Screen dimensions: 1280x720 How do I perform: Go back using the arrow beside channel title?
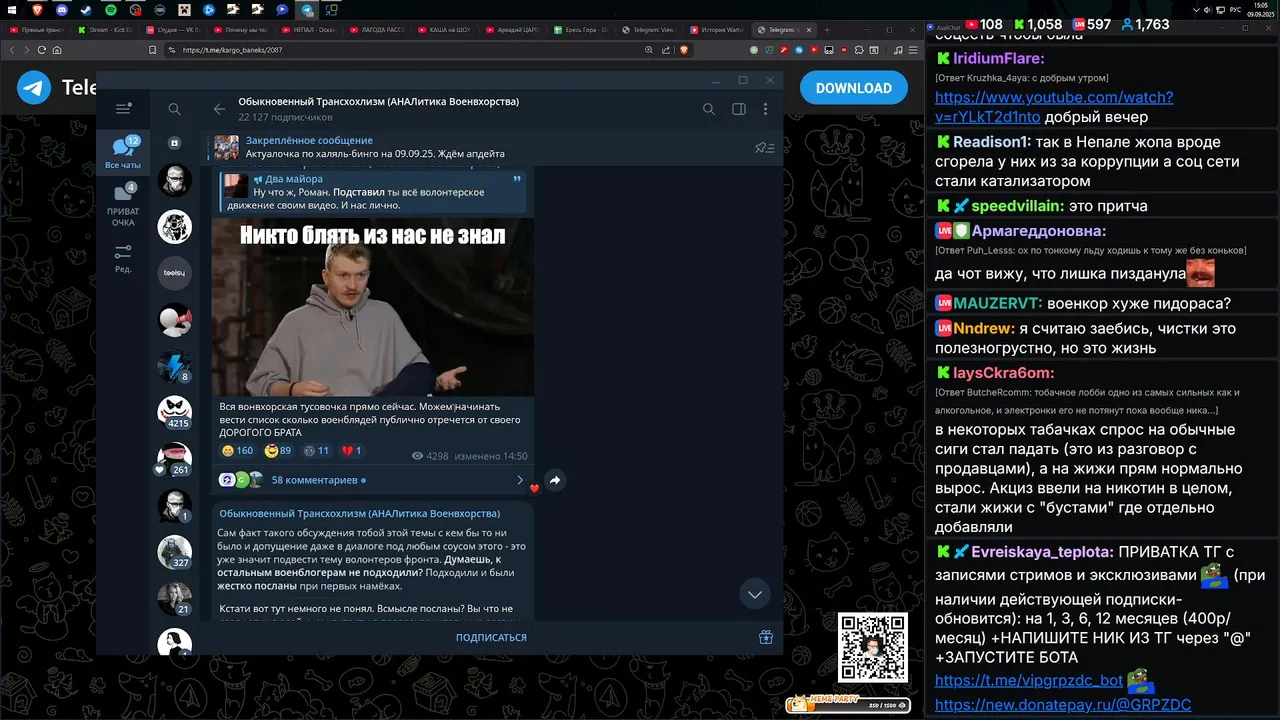[x=219, y=109]
